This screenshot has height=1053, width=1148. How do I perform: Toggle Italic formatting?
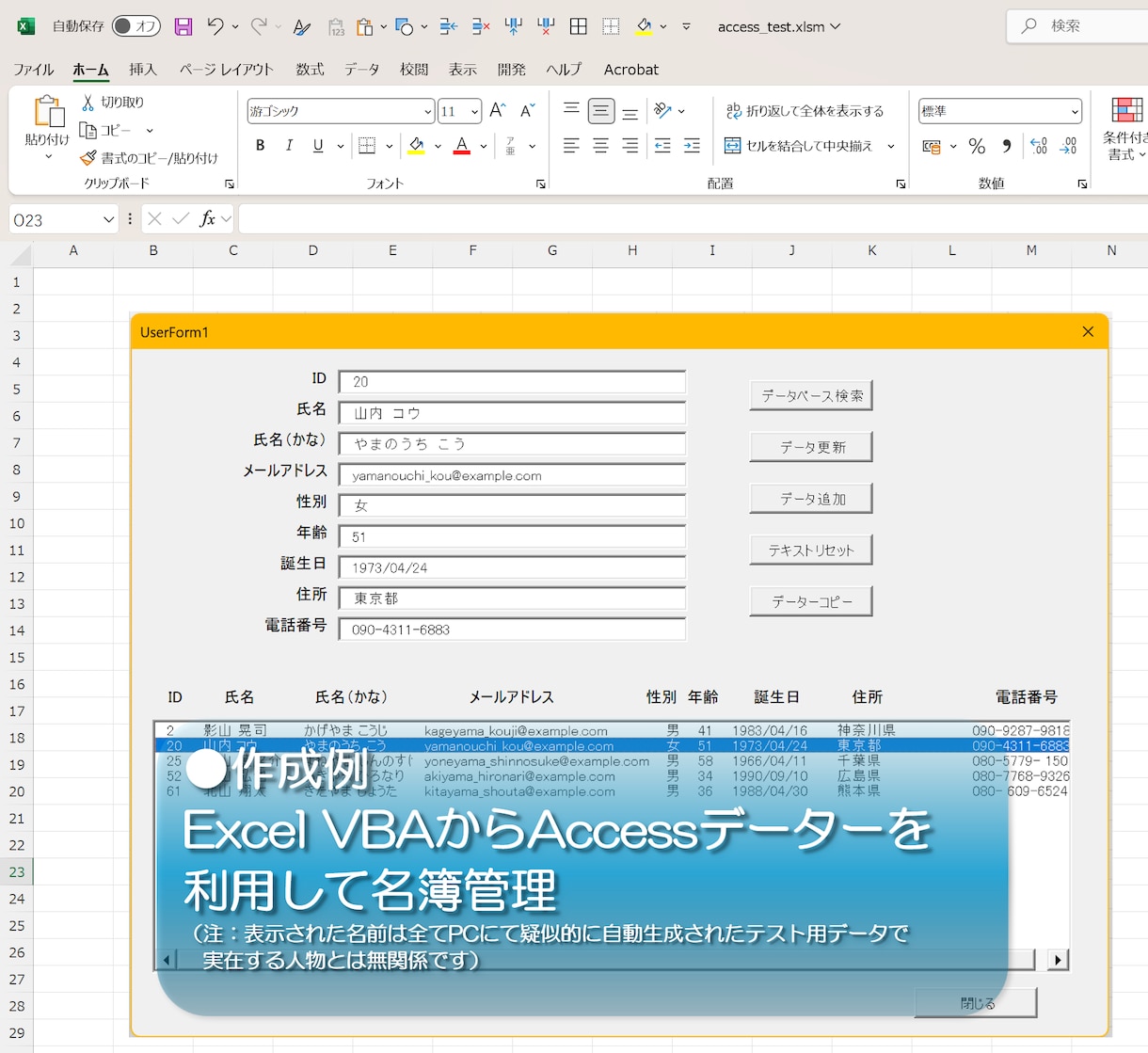(290, 146)
